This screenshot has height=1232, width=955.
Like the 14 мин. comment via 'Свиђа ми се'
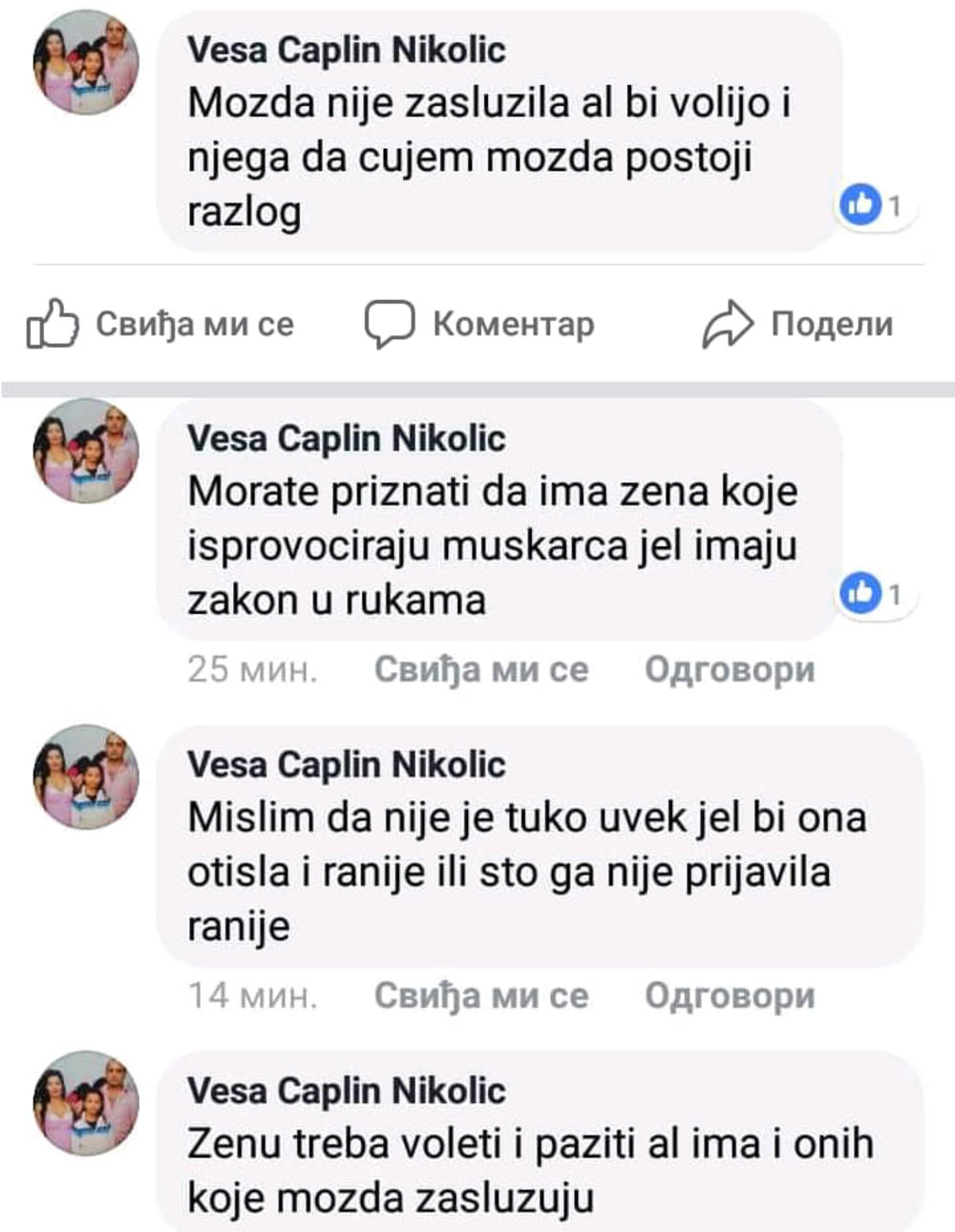point(481,996)
